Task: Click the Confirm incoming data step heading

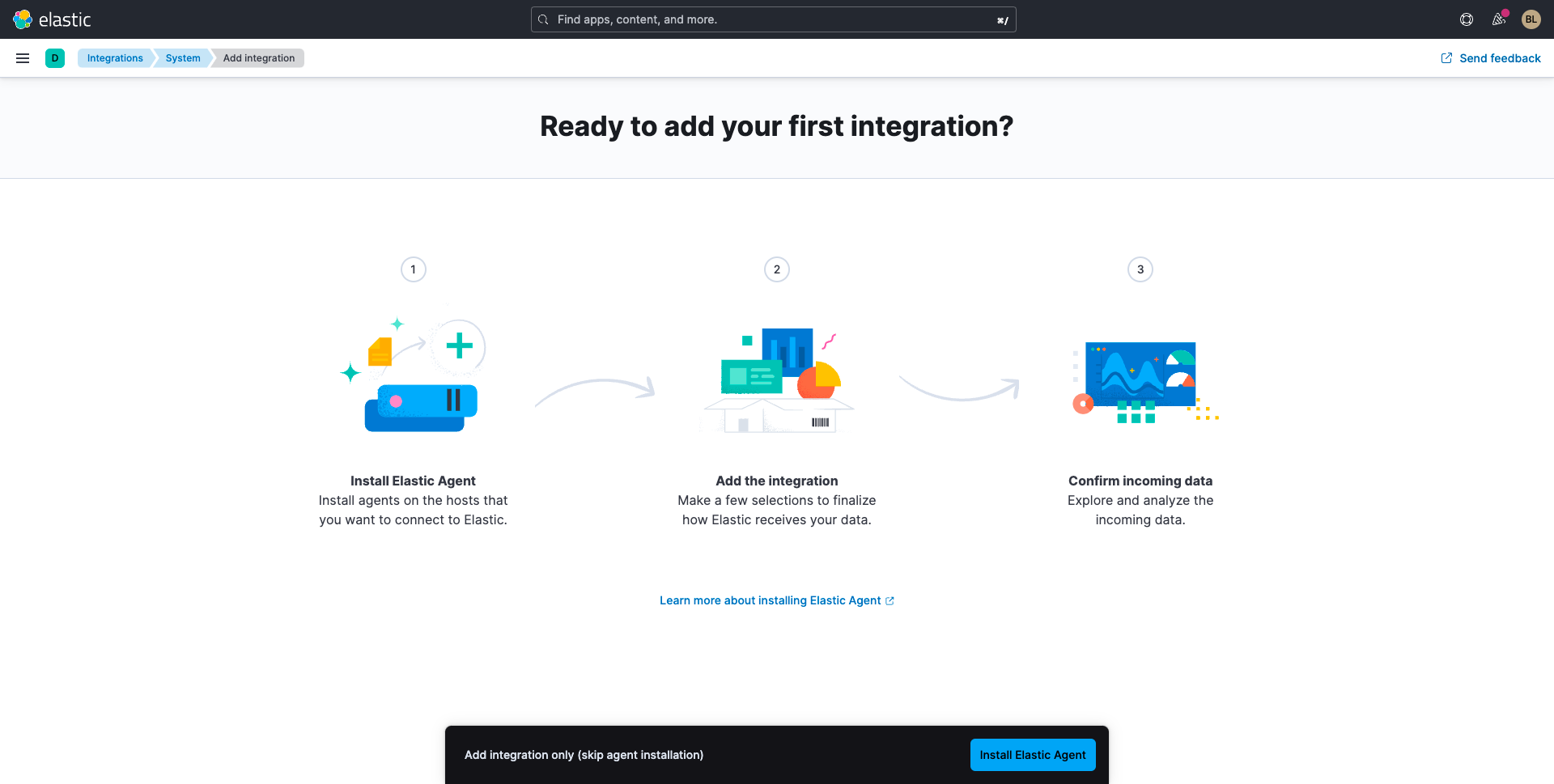Action: (1140, 481)
